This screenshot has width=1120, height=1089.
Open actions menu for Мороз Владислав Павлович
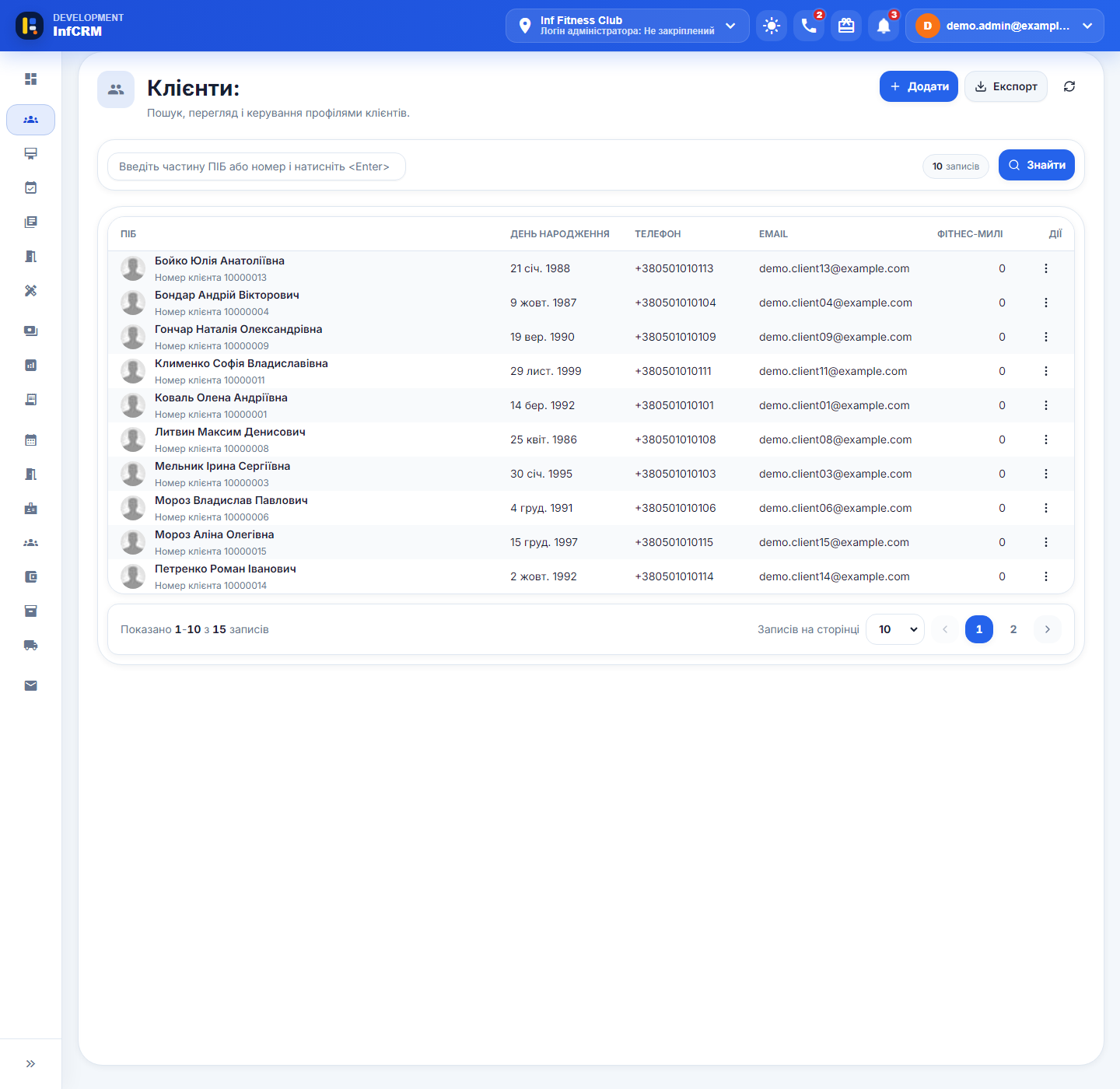pos(1046,508)
